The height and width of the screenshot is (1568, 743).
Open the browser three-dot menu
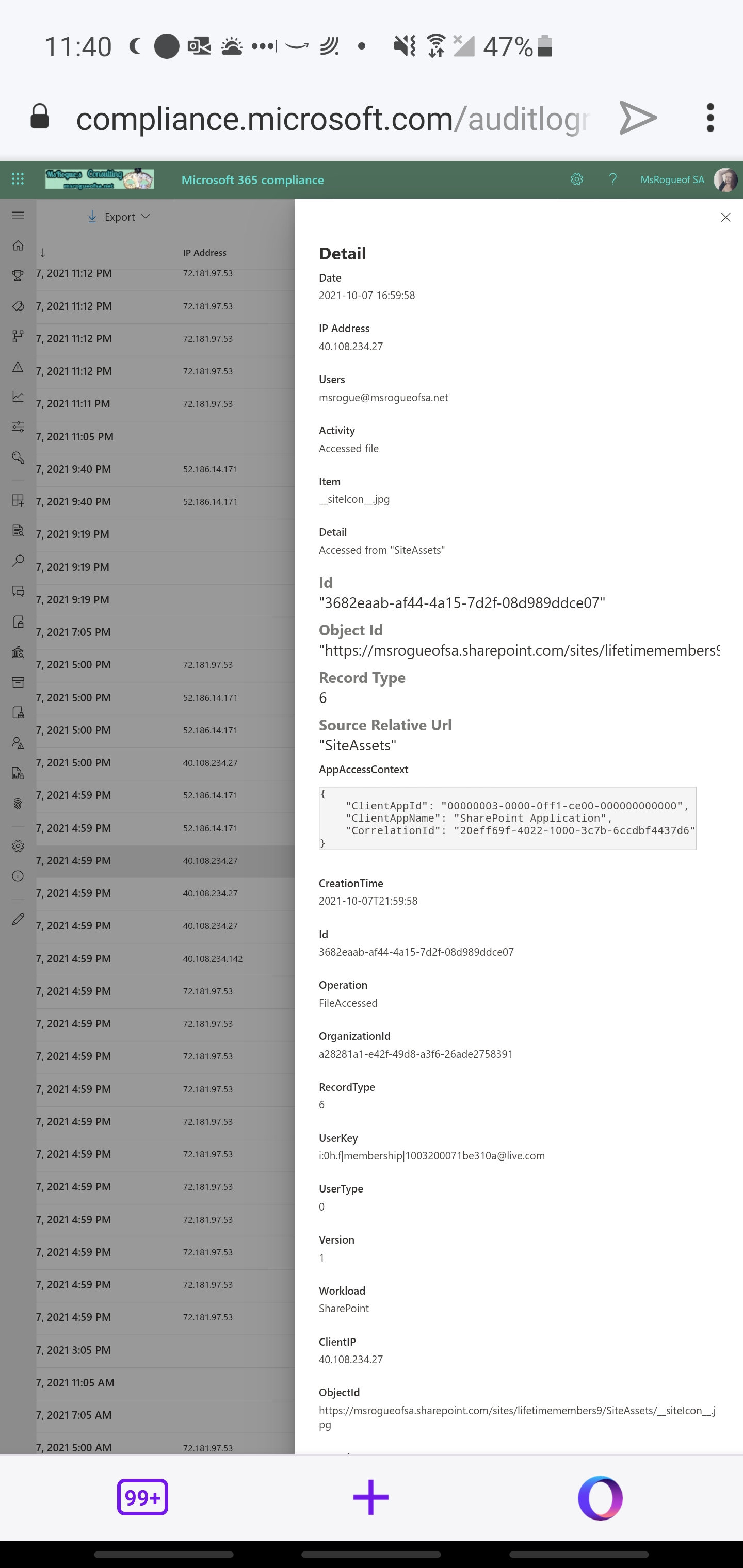[x=710, y=118]
